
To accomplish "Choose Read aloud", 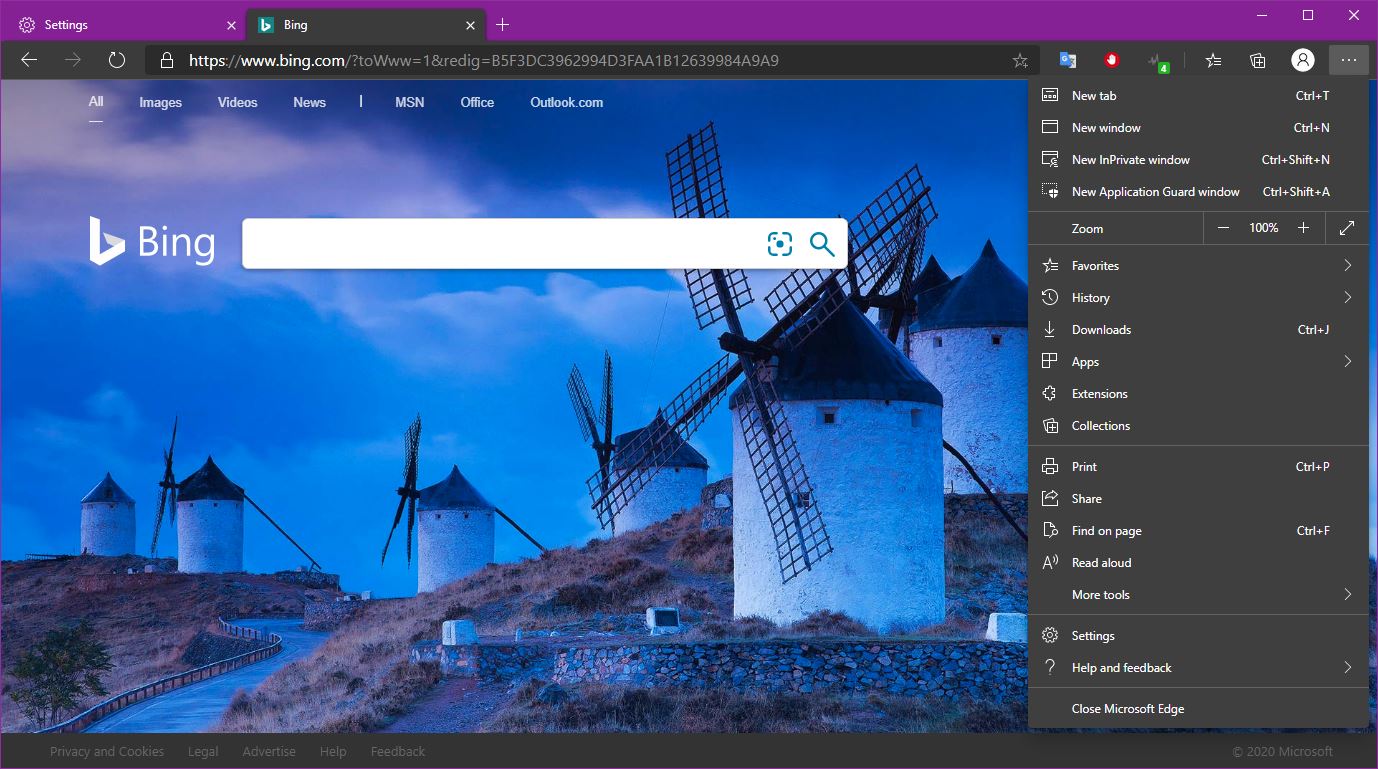I will [x=1198, y=563].
